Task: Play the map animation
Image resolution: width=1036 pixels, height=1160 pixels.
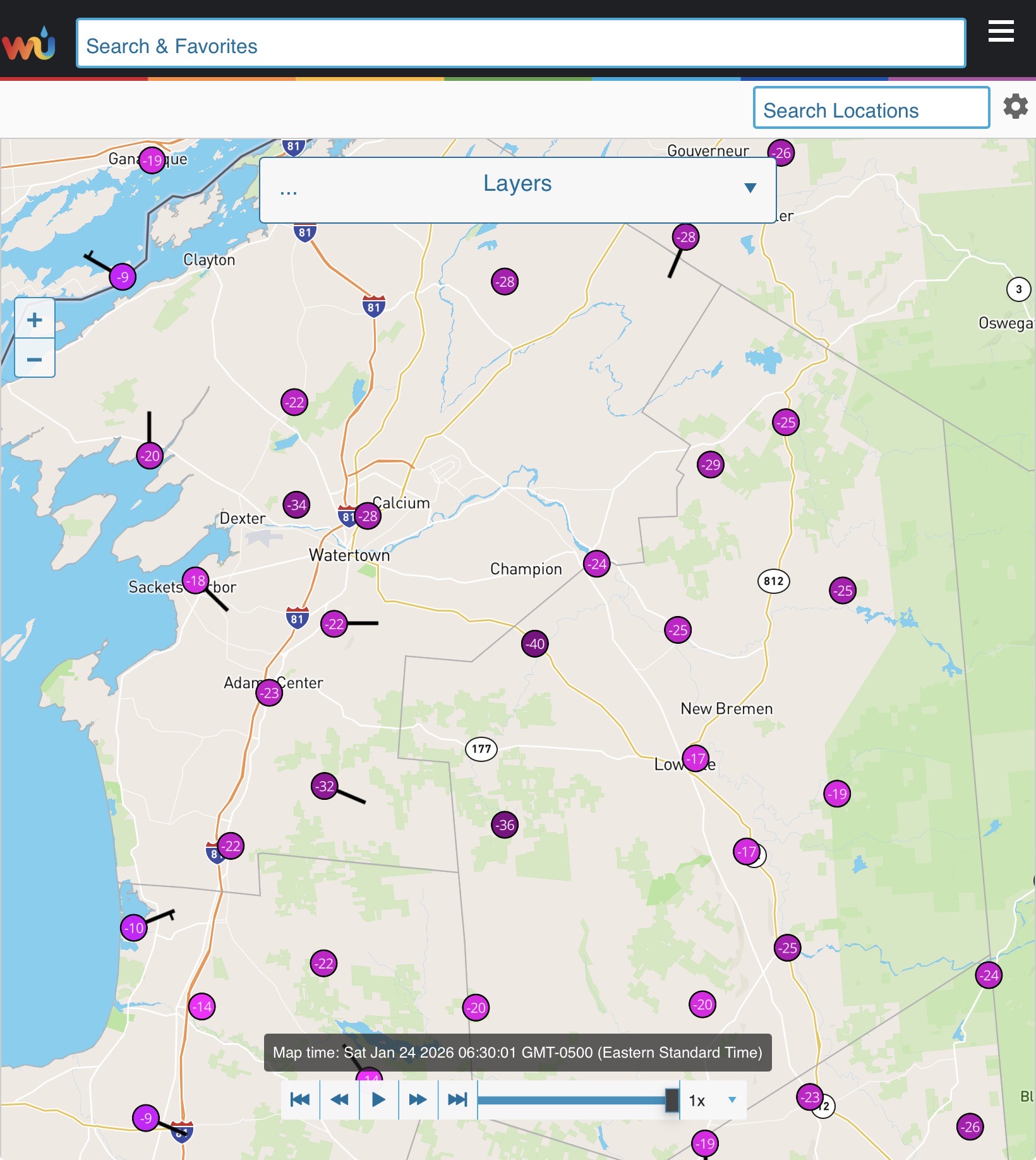Action: (378, 1100)
